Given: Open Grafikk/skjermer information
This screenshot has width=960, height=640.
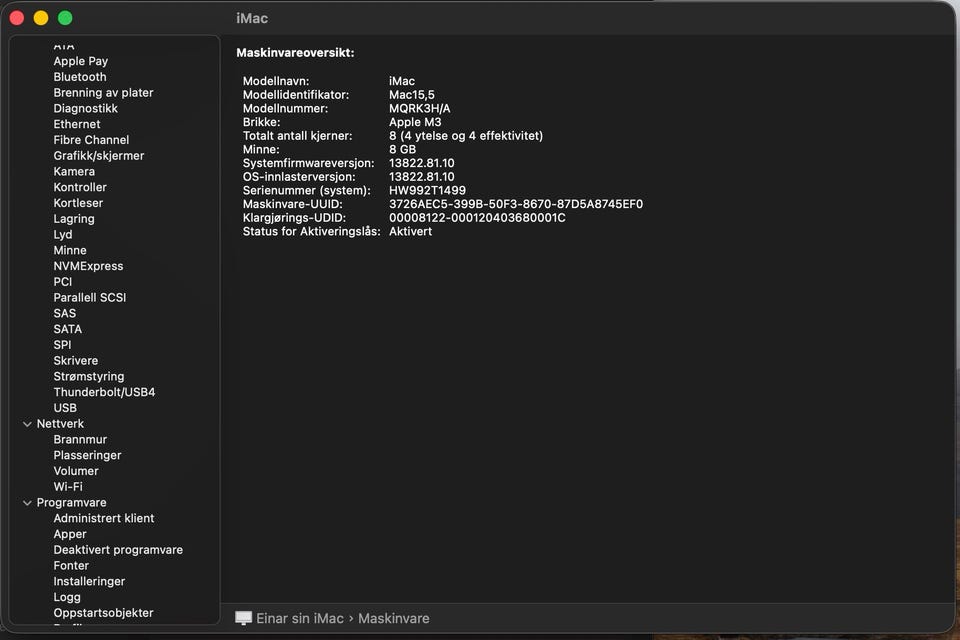Looking at the screenshot, I should pyautogui.click(x=99, y=156).
